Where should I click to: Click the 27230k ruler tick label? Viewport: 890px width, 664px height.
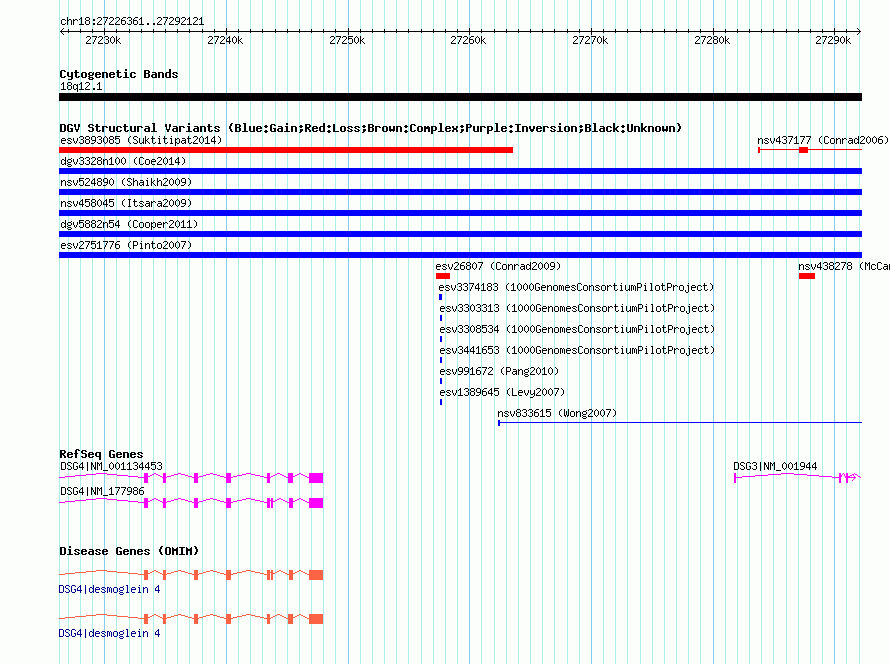tap(103, 40)
